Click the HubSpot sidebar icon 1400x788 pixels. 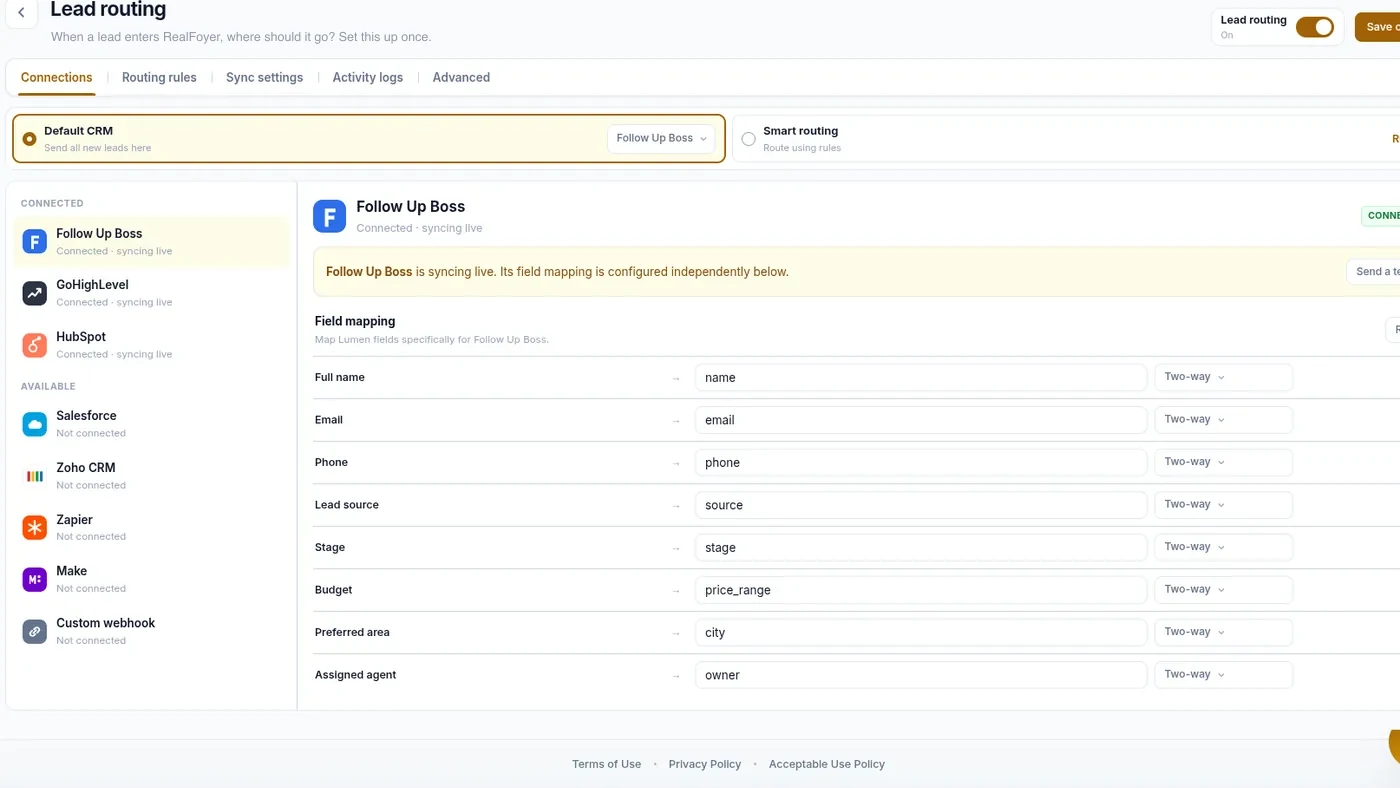pos(35,345)
